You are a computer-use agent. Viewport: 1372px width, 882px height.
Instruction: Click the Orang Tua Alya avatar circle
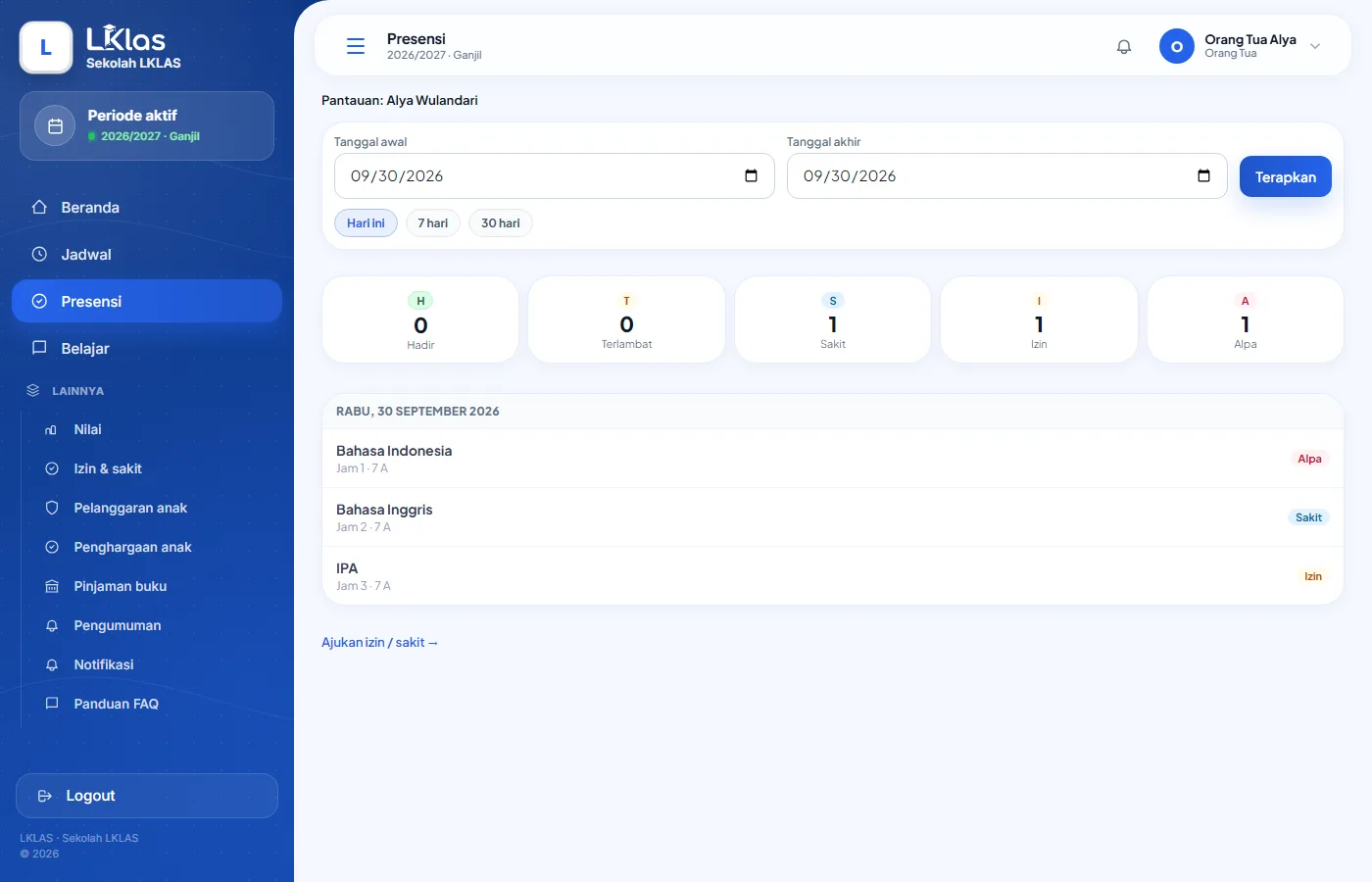pos(1177,46)
